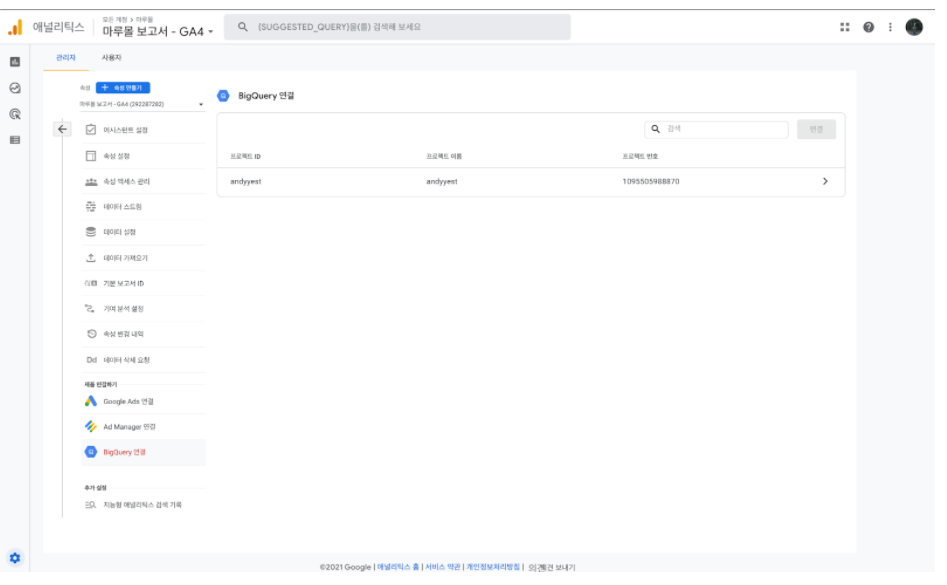Open the Reports icon in left rail
Screen dimensions: 947x585
pos(15,62)
